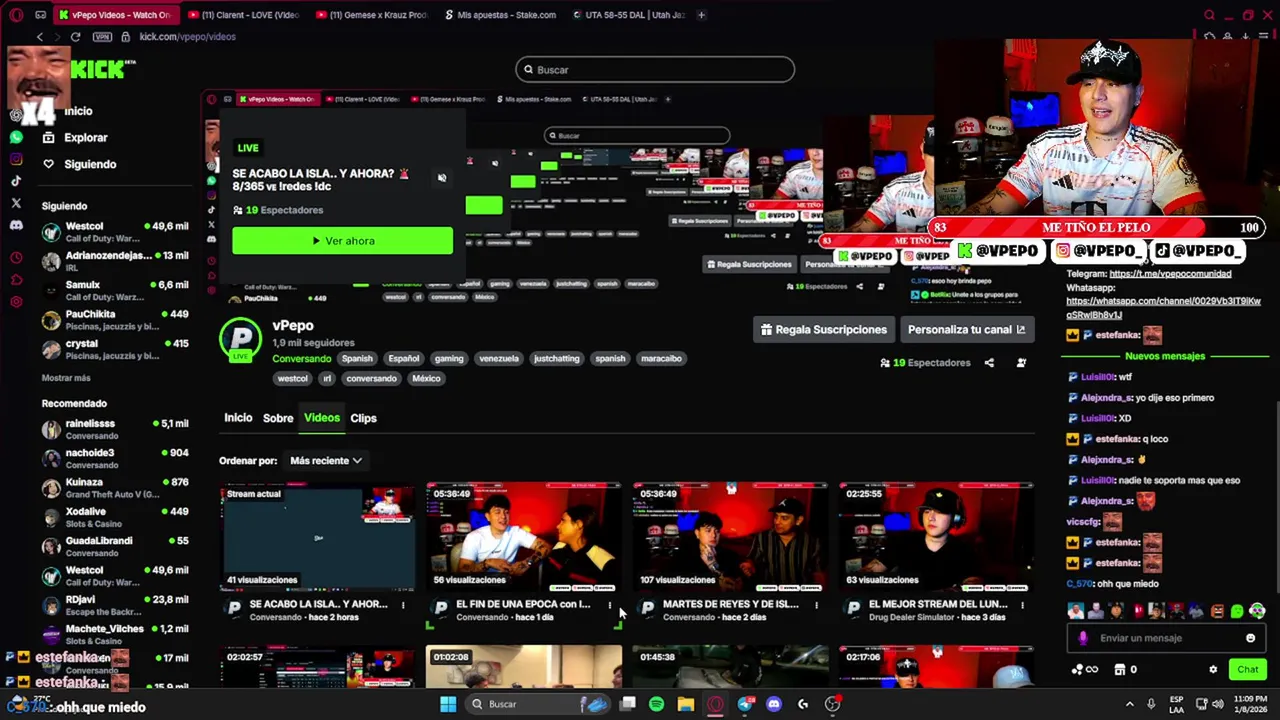
Task: Toggle the VPN badge in the address bar
Action: click(102, 37)
